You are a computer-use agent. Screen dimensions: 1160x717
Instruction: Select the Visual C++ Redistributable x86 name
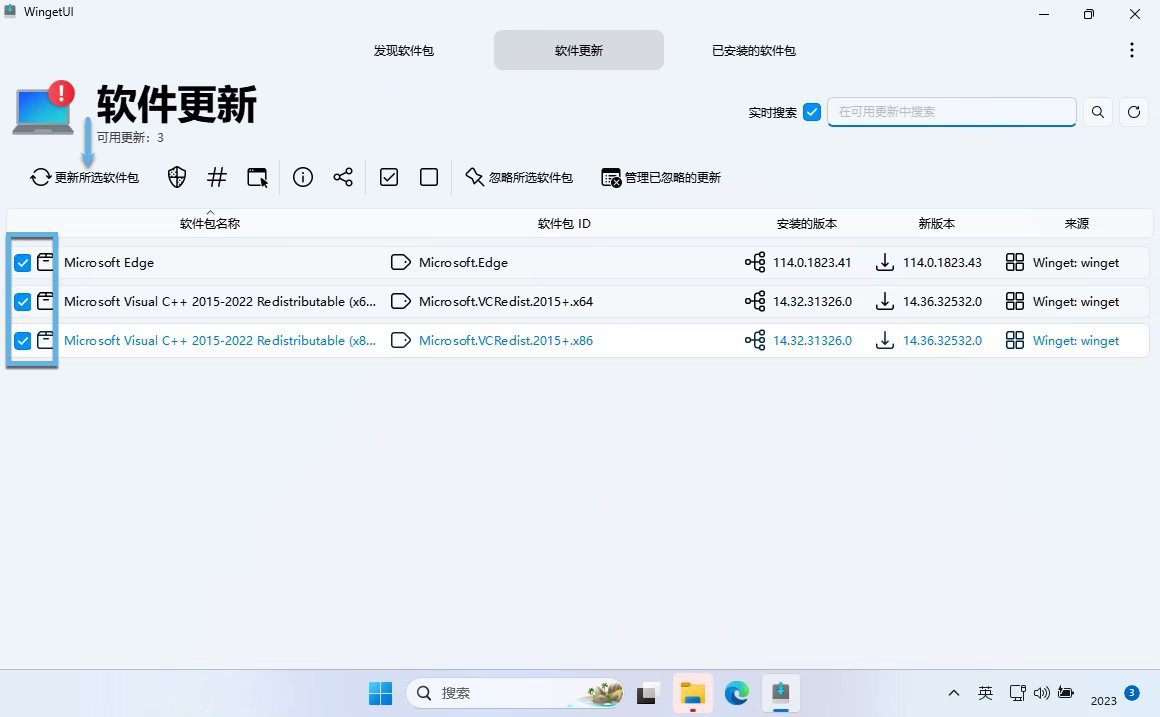click(220, 341)
